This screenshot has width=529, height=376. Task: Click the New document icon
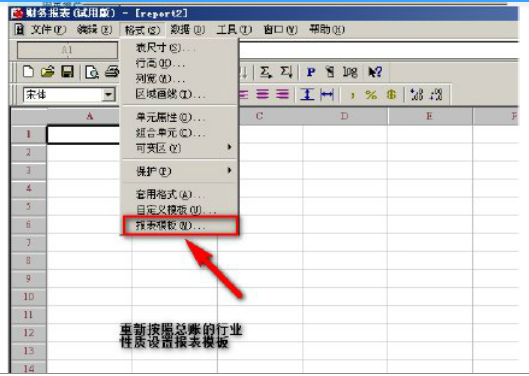point(28,72)
